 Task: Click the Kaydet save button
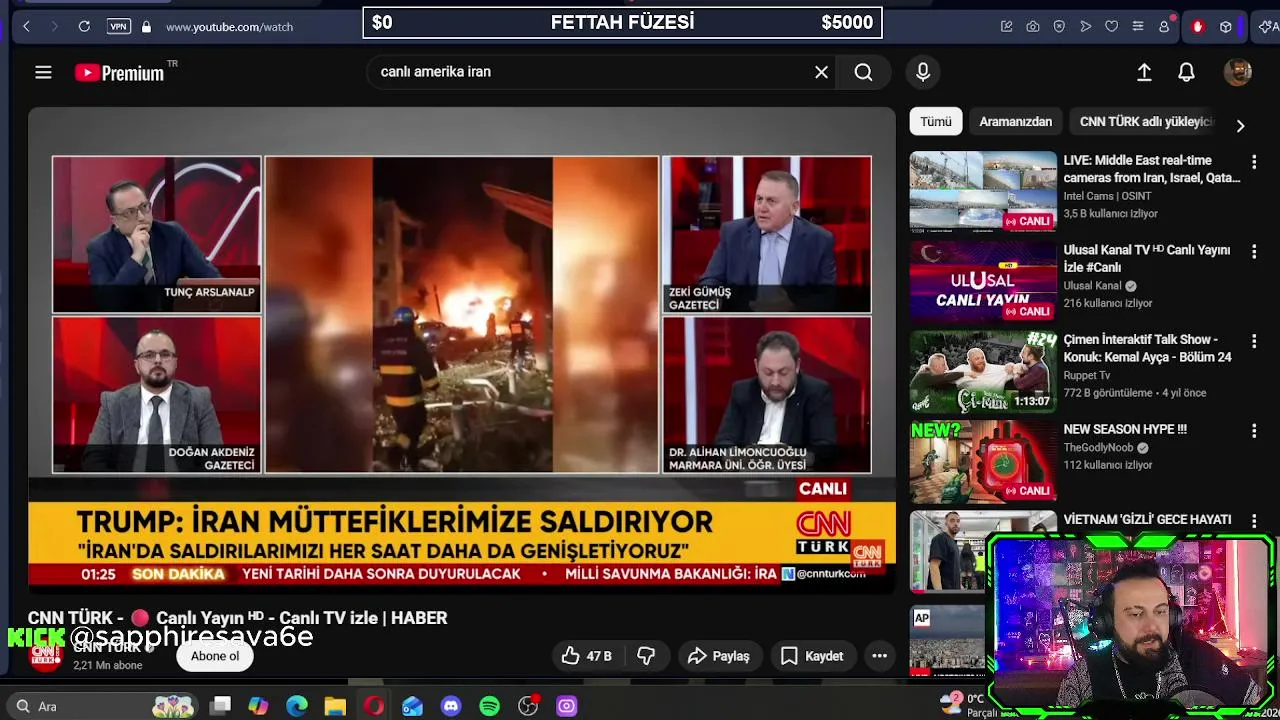point(812,656)
